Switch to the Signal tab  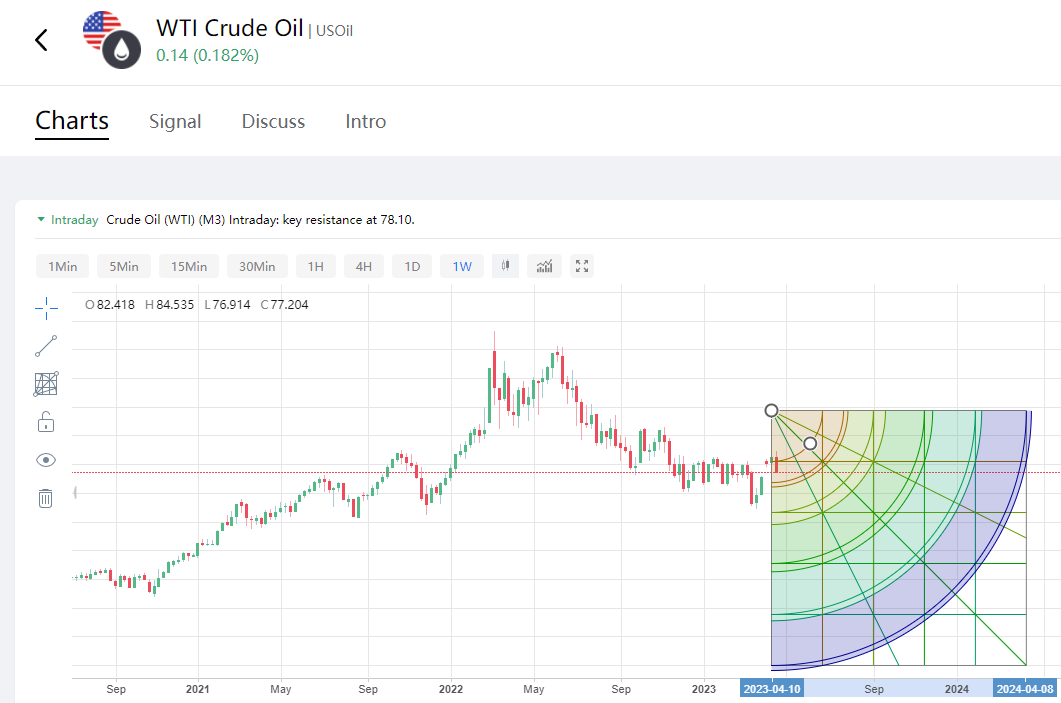point(175,121)
